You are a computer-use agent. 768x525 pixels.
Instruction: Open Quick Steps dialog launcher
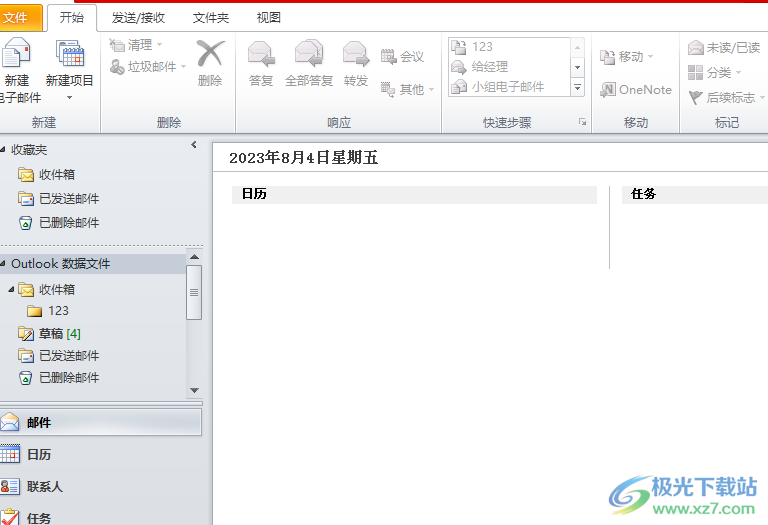pyautogui.click(x=582, y=122)
